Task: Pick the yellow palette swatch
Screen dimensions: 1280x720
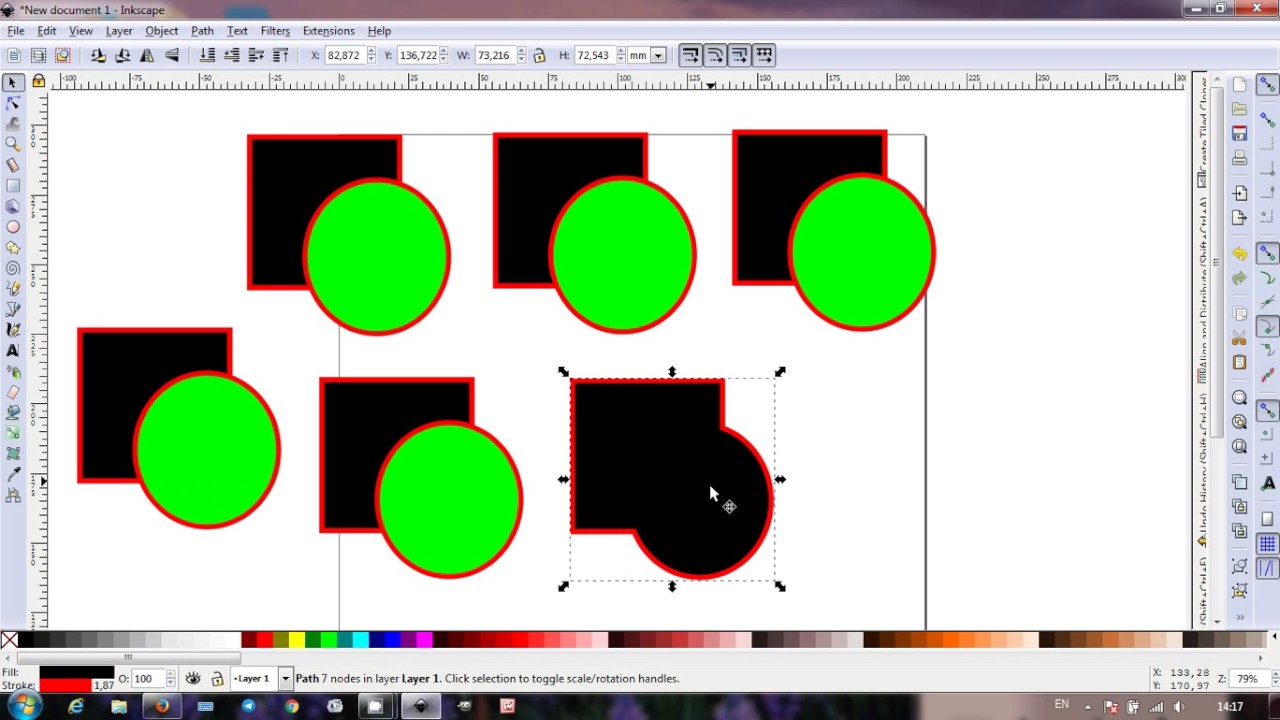Action: click(x=296, y=640)
